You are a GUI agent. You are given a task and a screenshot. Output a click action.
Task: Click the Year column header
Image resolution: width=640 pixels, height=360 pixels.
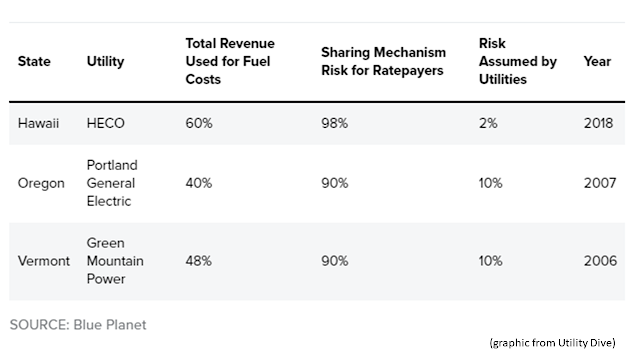tap(597, 61)
